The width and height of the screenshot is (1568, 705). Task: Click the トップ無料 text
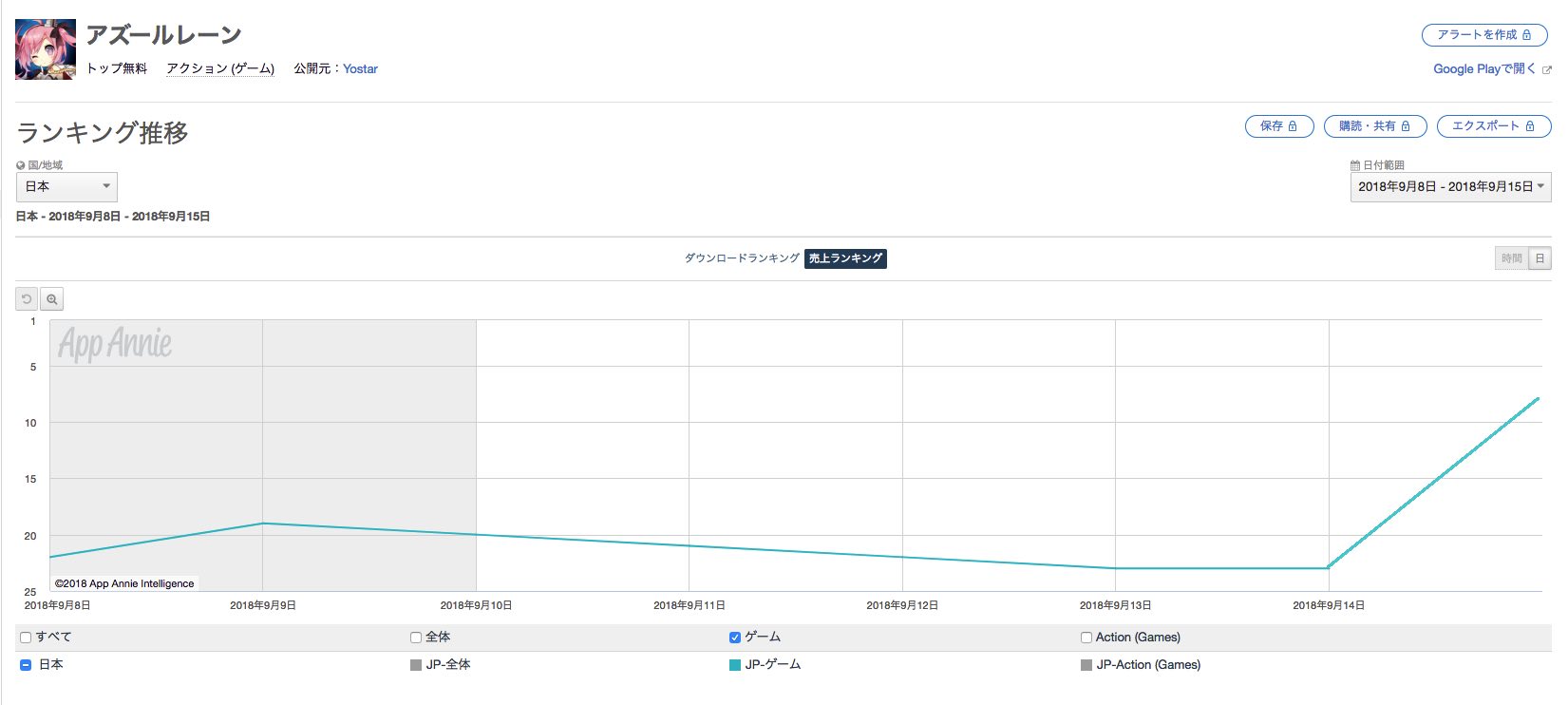(117, 69)
